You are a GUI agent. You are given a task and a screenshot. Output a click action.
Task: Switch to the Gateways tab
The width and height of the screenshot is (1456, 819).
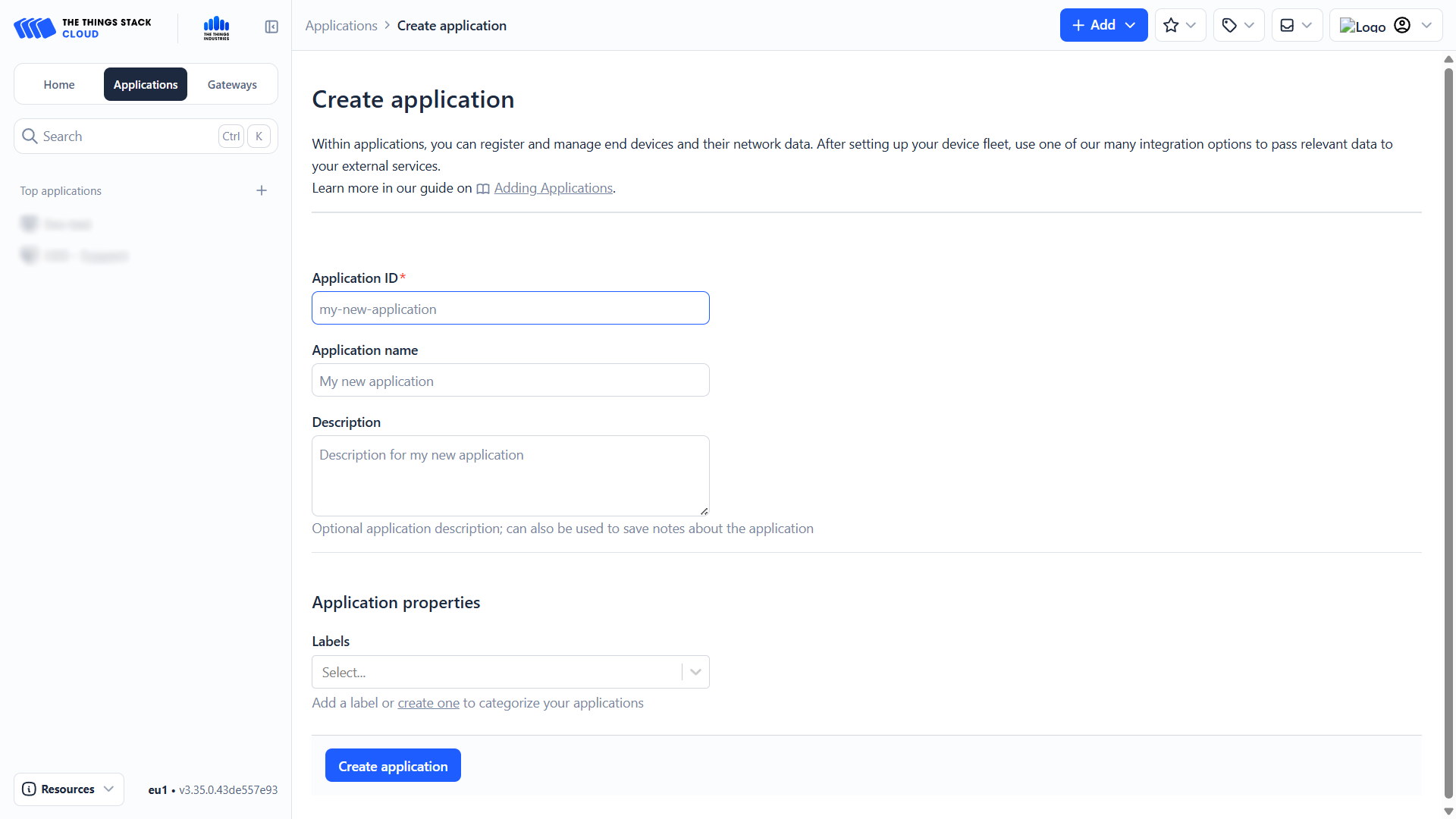tap(232, 85)
